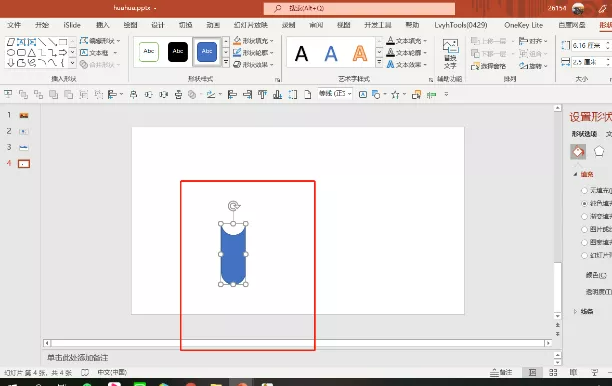Switch to Reading view in the status bar
612x386 pixels.
(573, 372)
